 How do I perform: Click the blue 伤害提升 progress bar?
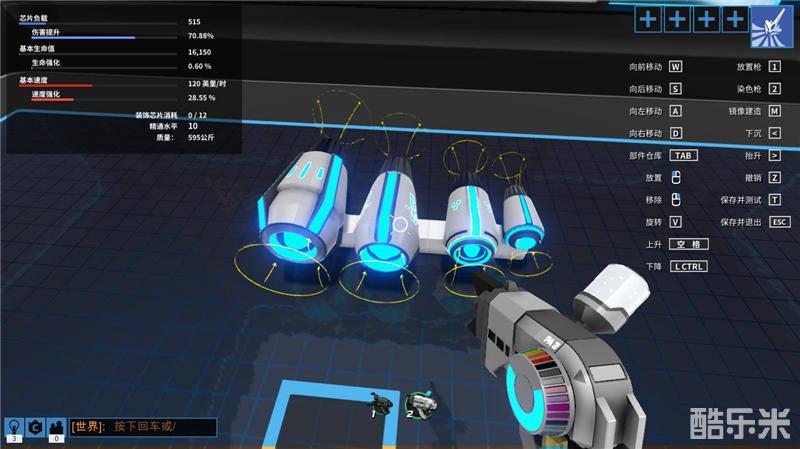point(83,37)
